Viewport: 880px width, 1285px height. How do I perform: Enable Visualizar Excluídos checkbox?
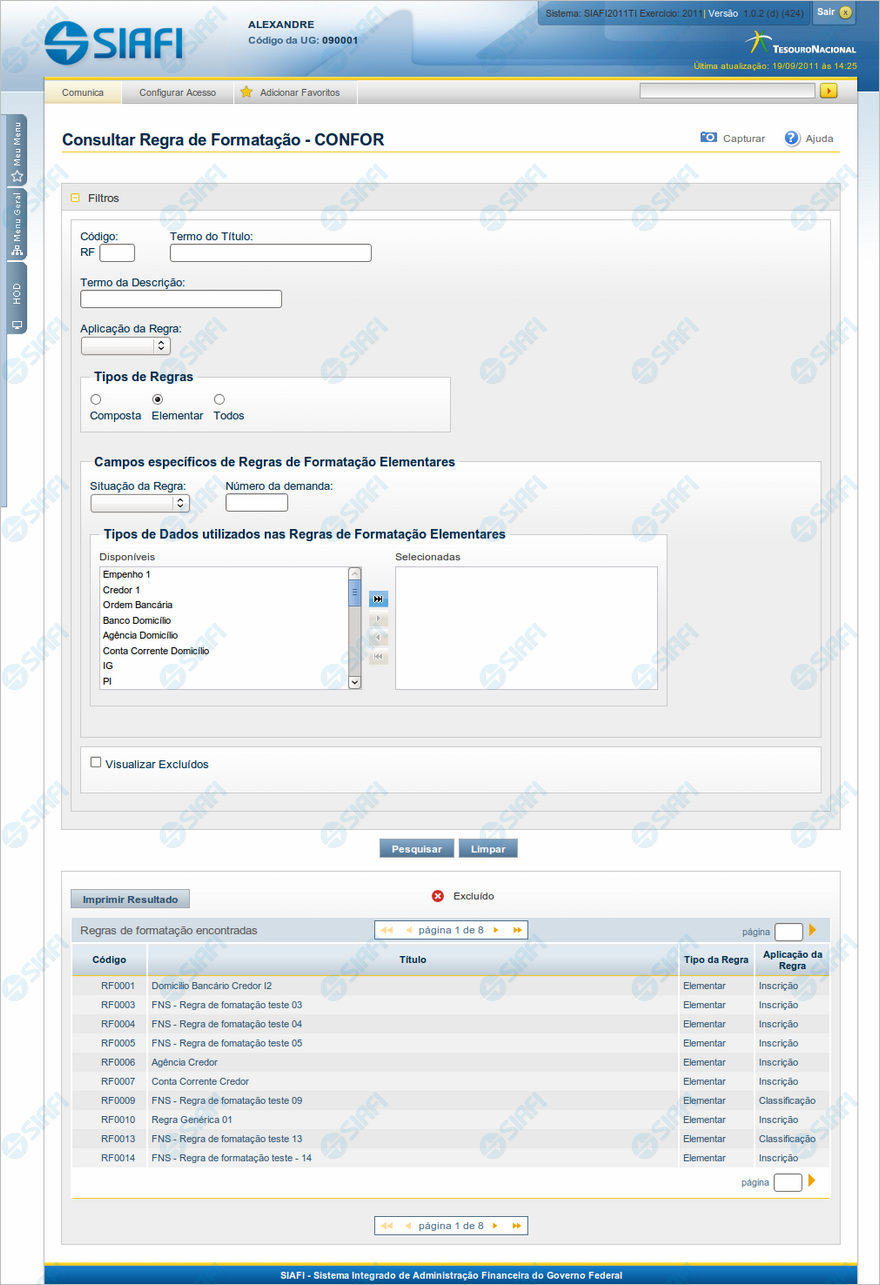[x=96, y=762]
